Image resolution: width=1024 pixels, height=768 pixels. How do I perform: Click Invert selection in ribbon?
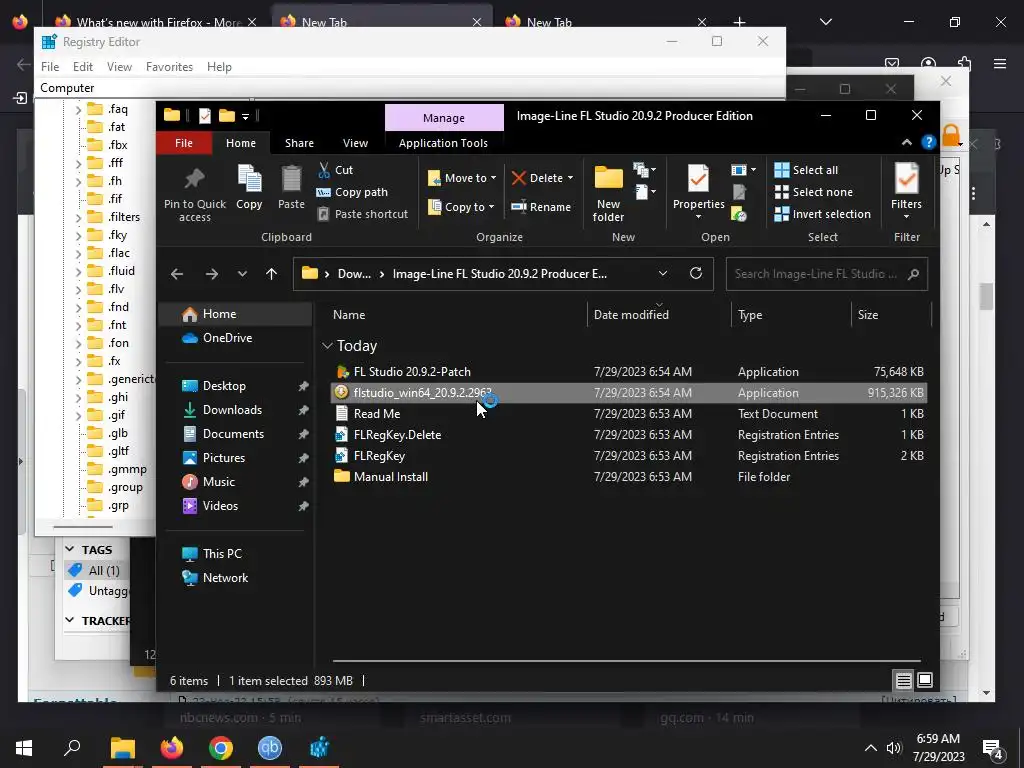(x=822, y=214)
